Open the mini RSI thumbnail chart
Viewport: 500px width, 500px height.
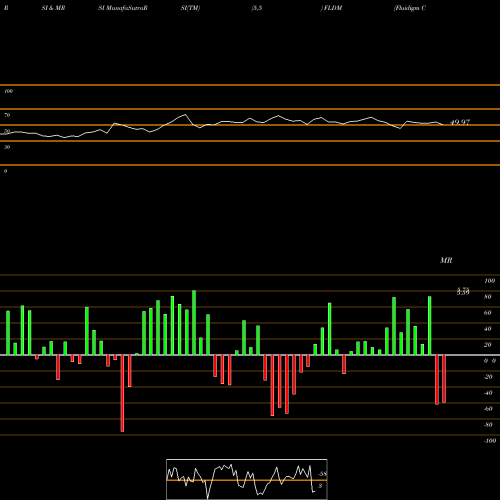(x=247, y=479)
